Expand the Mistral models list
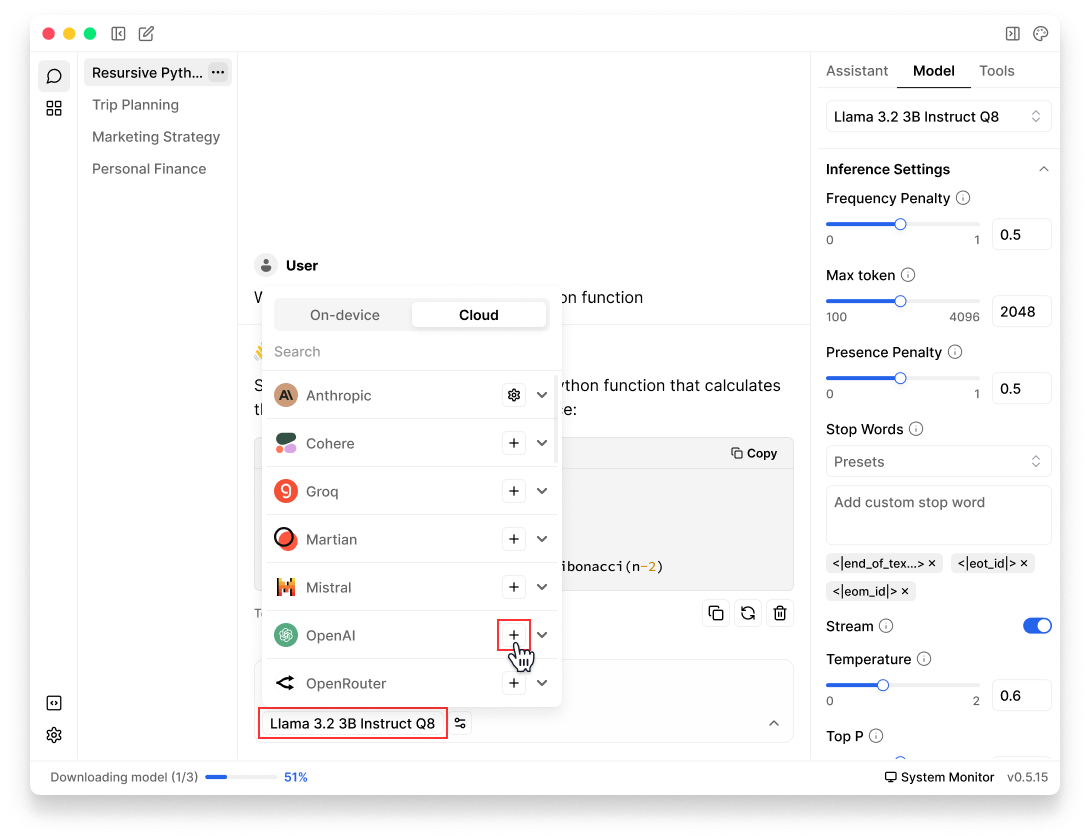This screenshot has width=1090, height=840. coord(542,587)
